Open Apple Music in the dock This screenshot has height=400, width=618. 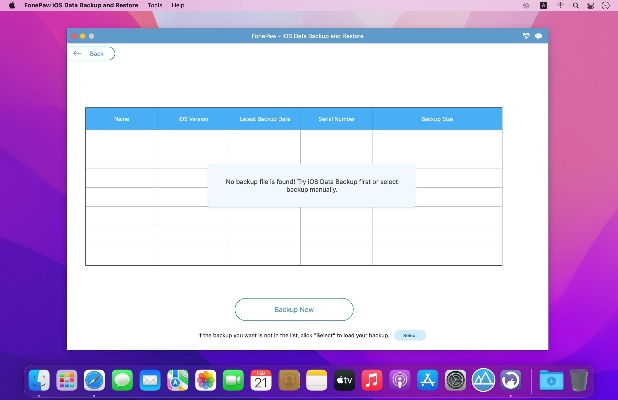click(x=372, y=380)
